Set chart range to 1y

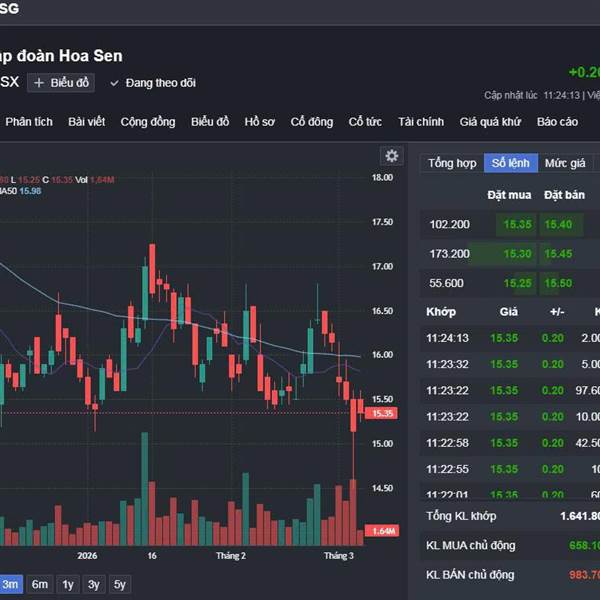(68, 584)
